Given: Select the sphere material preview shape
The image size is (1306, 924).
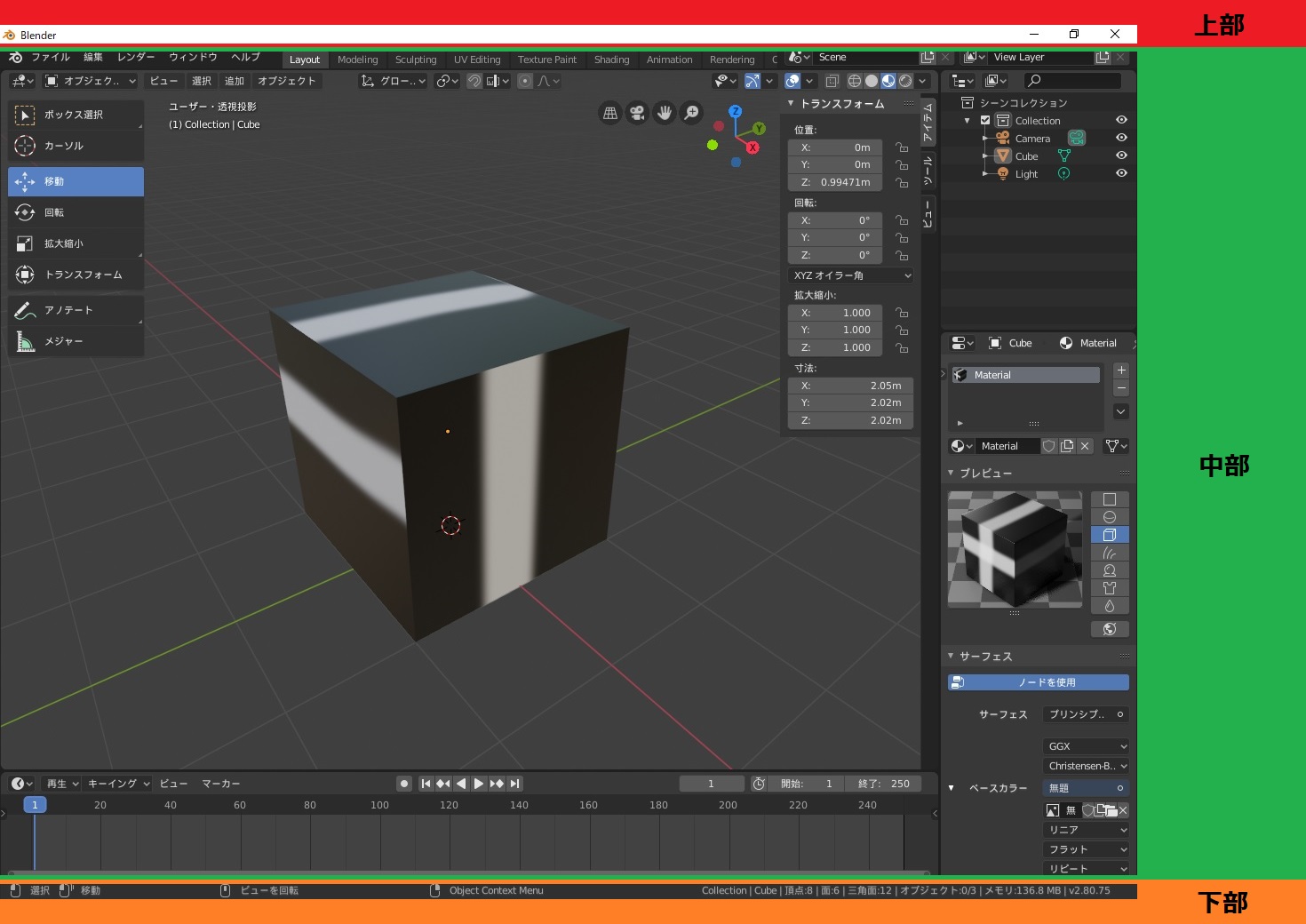Looking at the screenshot, I should 1110,517.
